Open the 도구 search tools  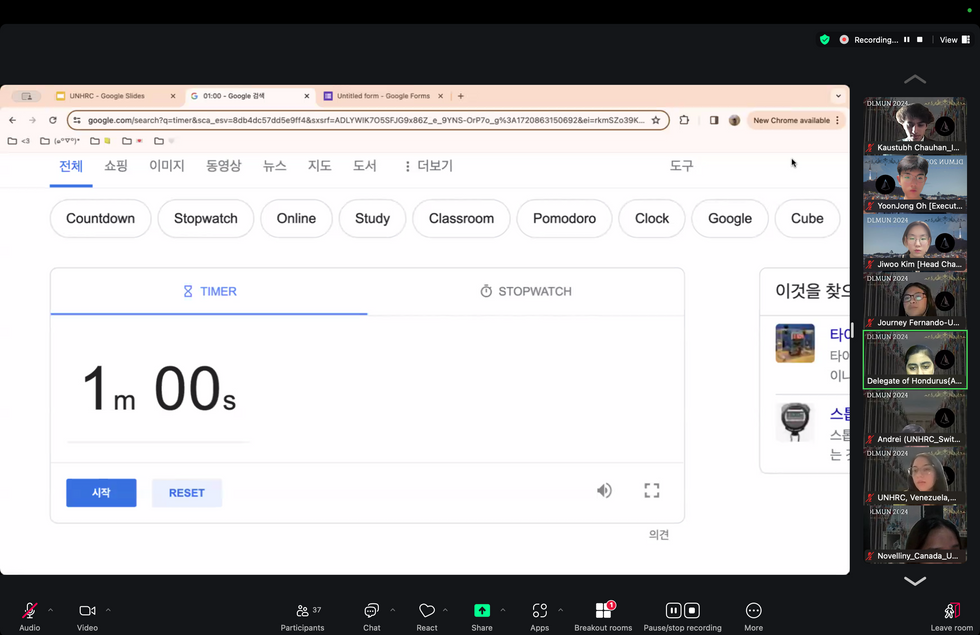681,166
